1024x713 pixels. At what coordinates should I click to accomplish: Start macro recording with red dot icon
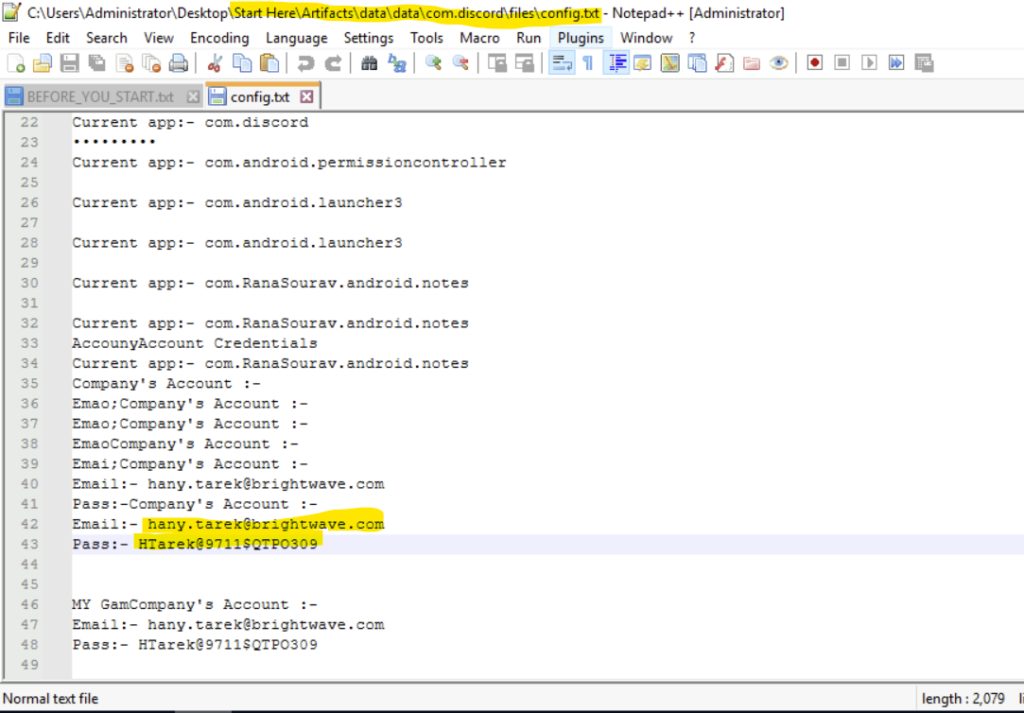pos(815,63)
